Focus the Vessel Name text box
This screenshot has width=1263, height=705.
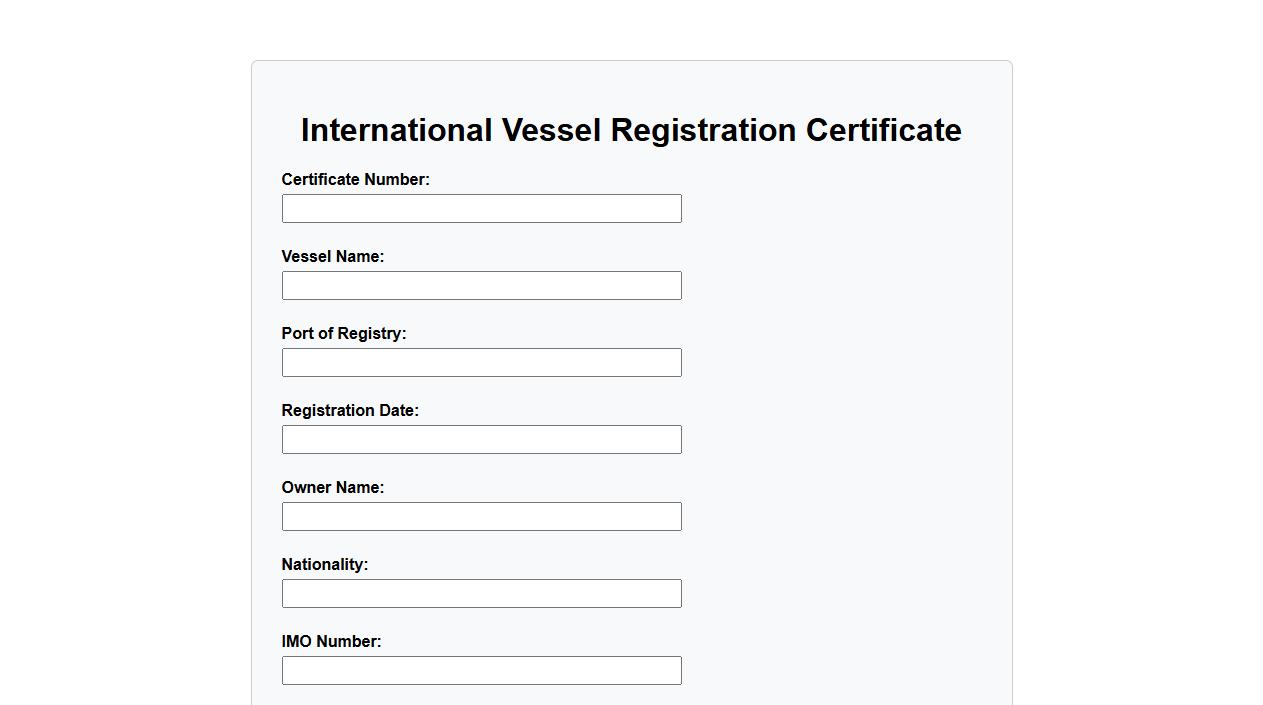point(481,286)
